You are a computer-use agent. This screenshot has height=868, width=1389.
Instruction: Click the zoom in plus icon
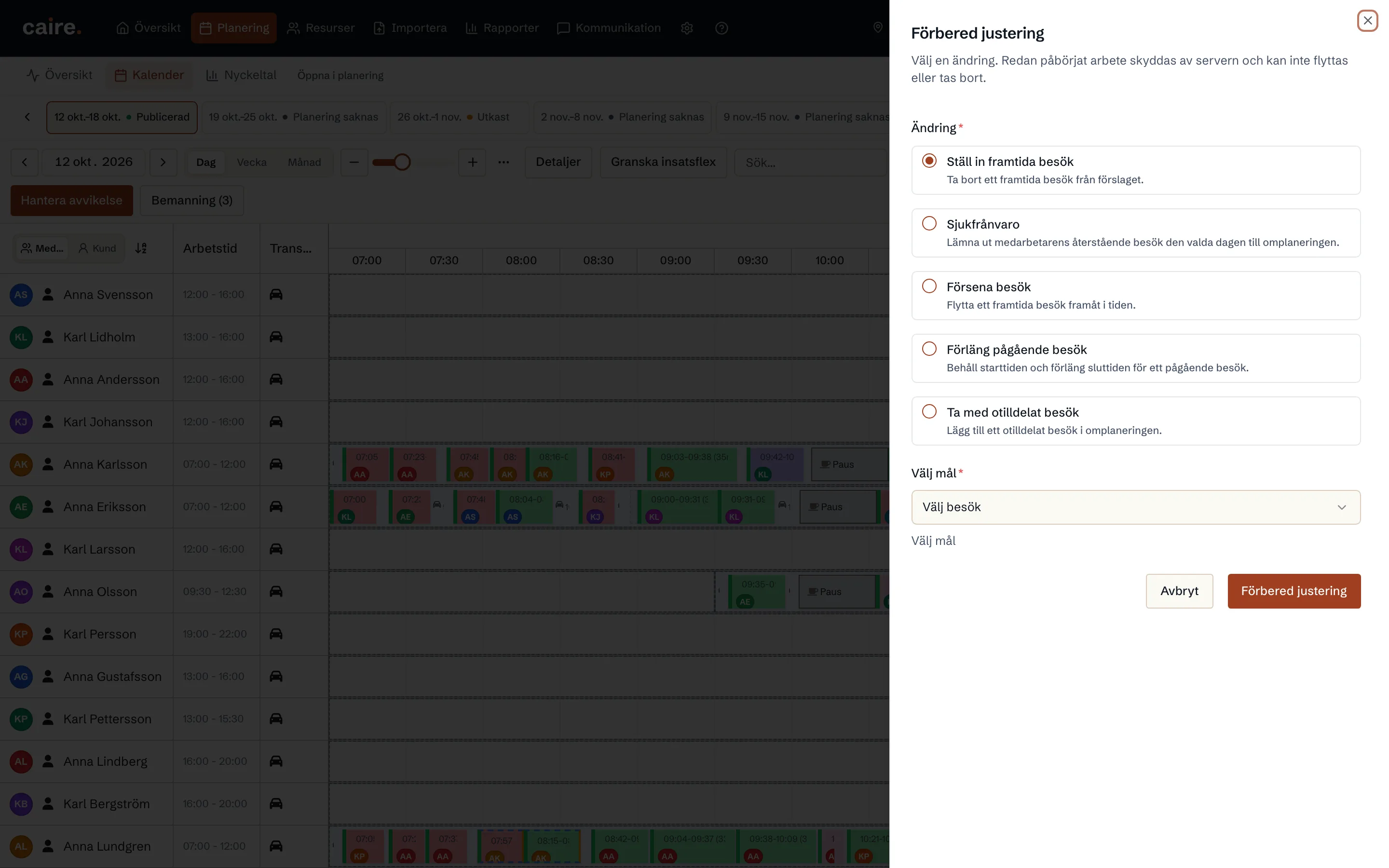coord(472,163)
